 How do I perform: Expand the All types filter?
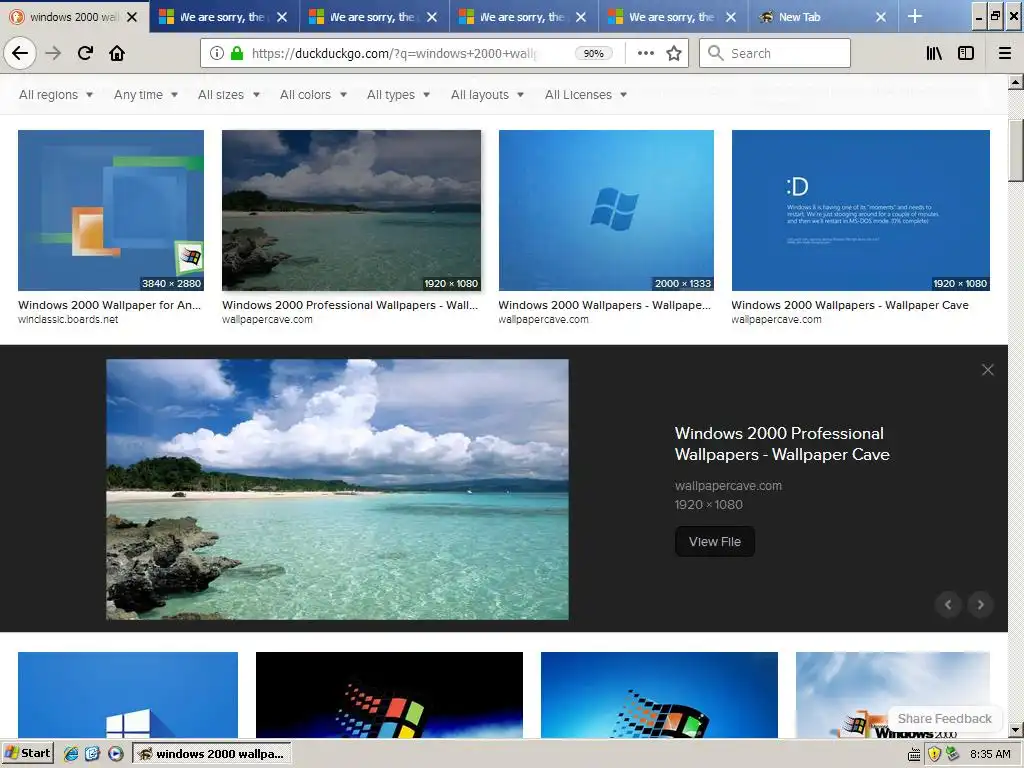tap(398, 95)
